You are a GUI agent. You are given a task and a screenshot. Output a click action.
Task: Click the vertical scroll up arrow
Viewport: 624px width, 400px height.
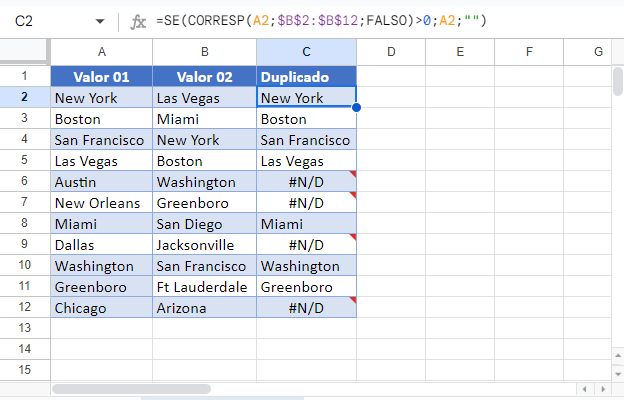(x=618, y=355)
